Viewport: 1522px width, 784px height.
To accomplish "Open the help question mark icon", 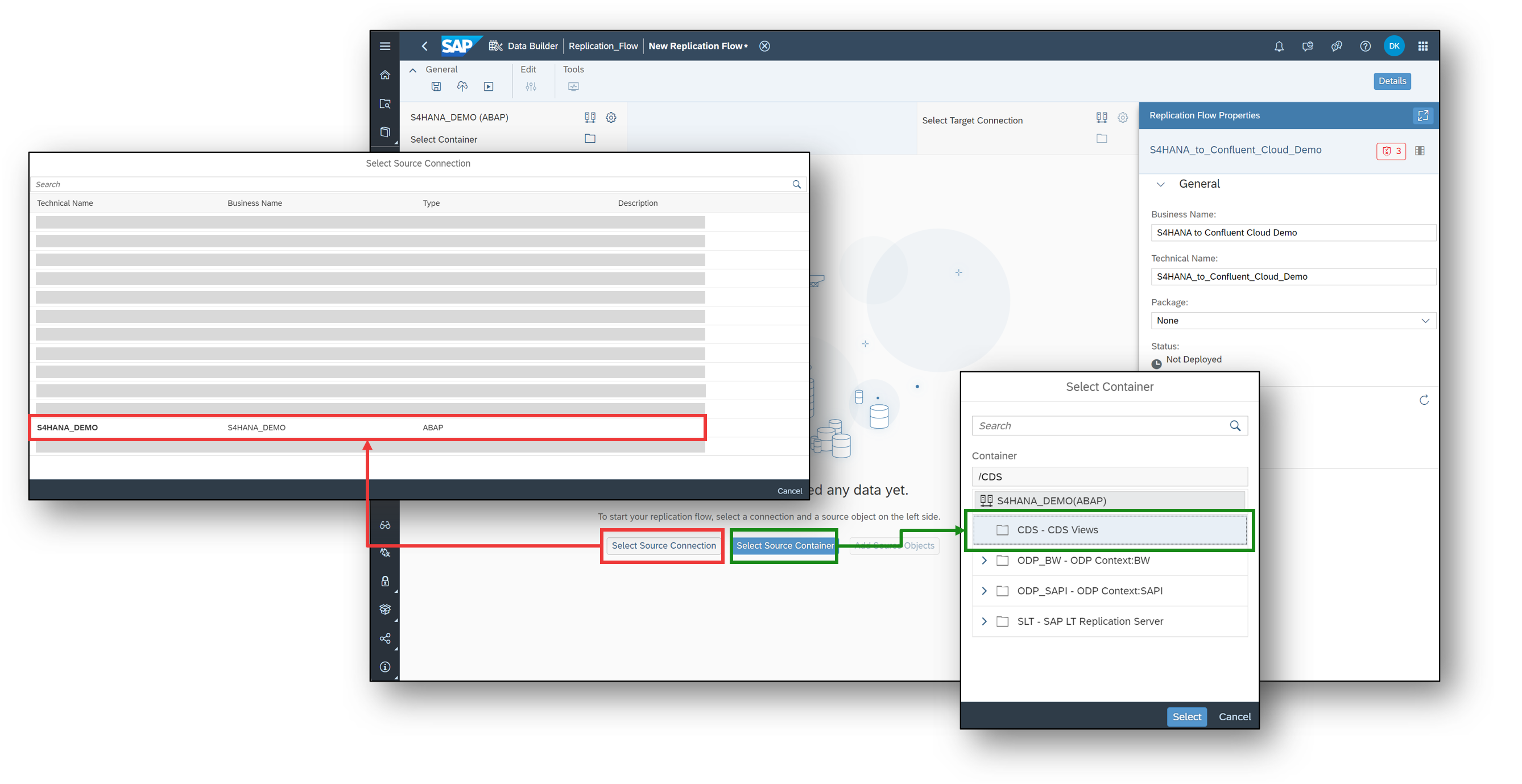I will click(x=1365, y=46).
